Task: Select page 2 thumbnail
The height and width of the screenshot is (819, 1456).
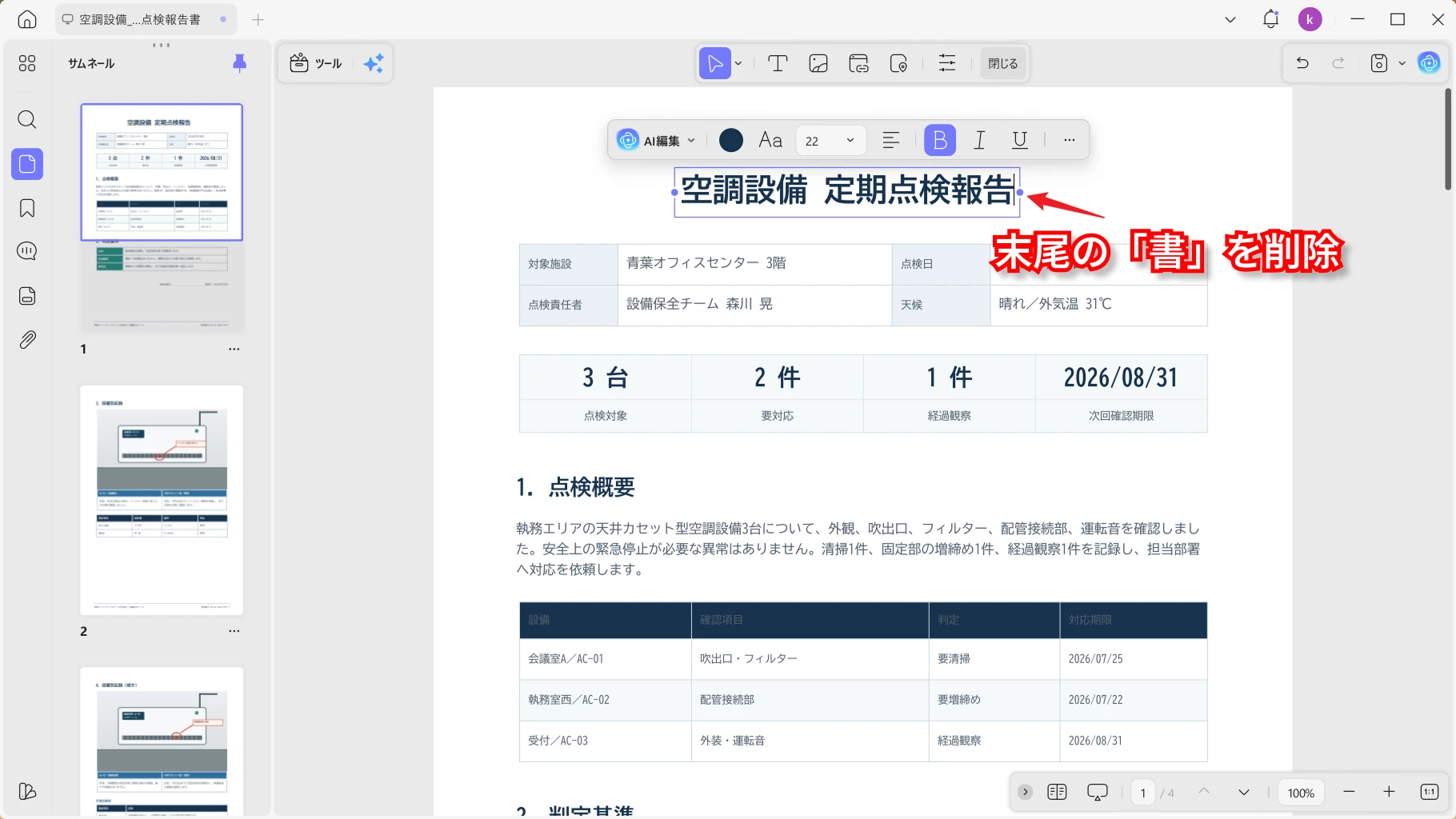Action: coord(162,500)
